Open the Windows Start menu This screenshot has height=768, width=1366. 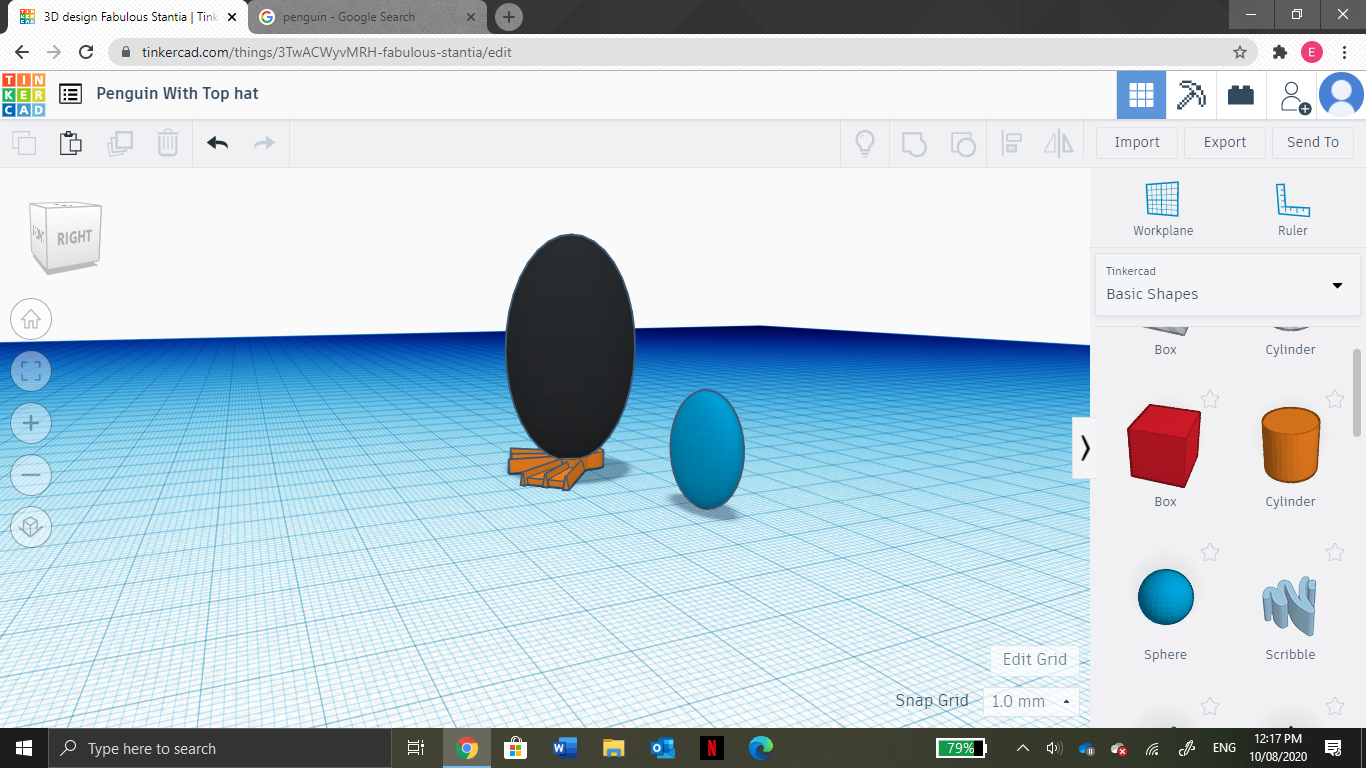pos(24,748)
